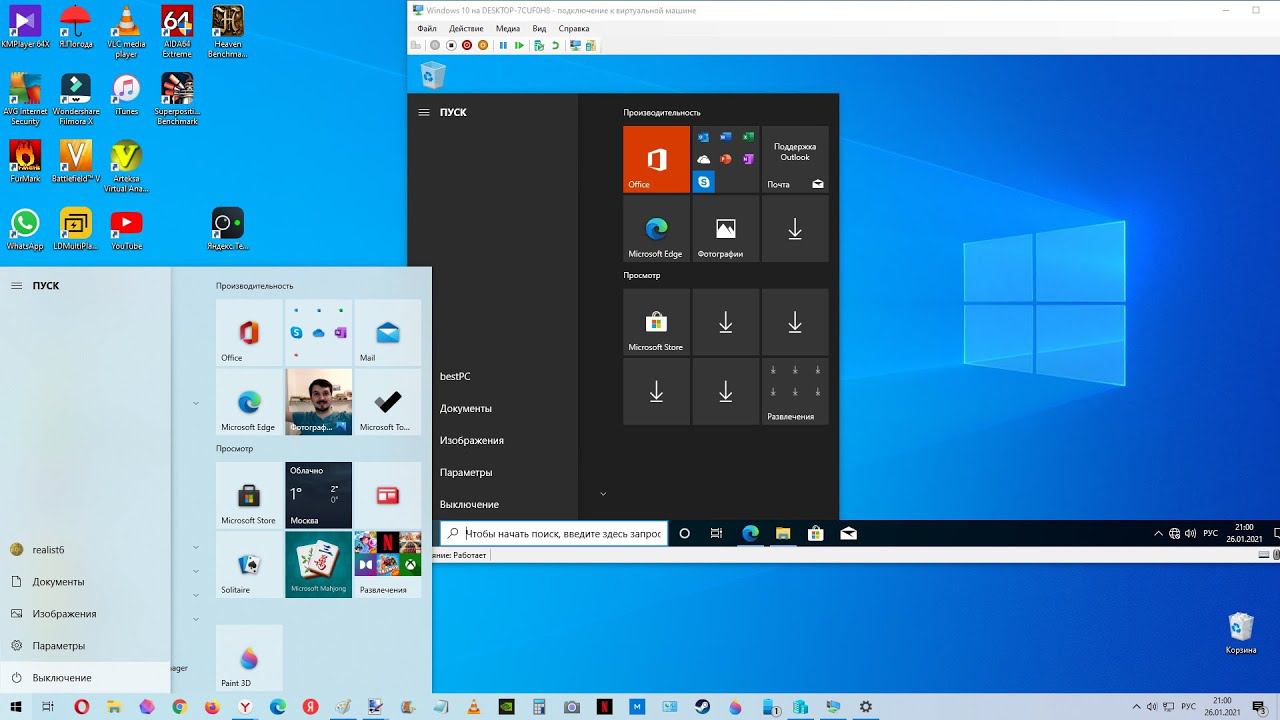1280x720 pixels.
Task: Click bestPC user account in VM Start menu
Action: (x=455, y=376)
